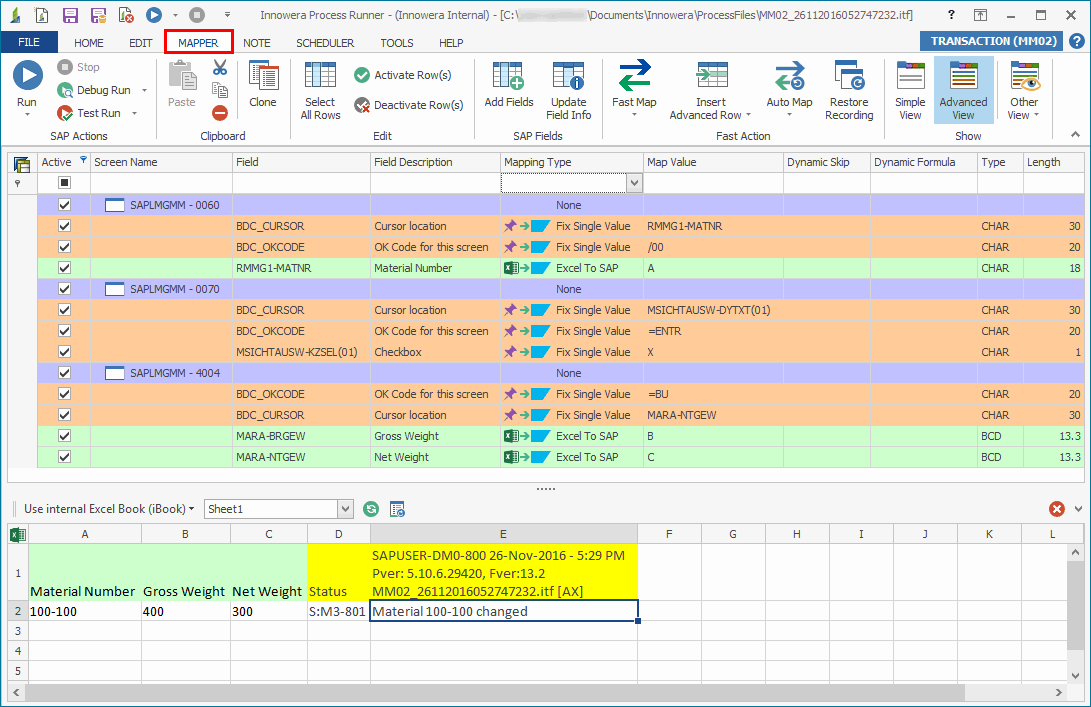Uncheck Active for SAPLMGMM - 0060 screen
Screen dimensions: 1091x707
tap(64, 204)
